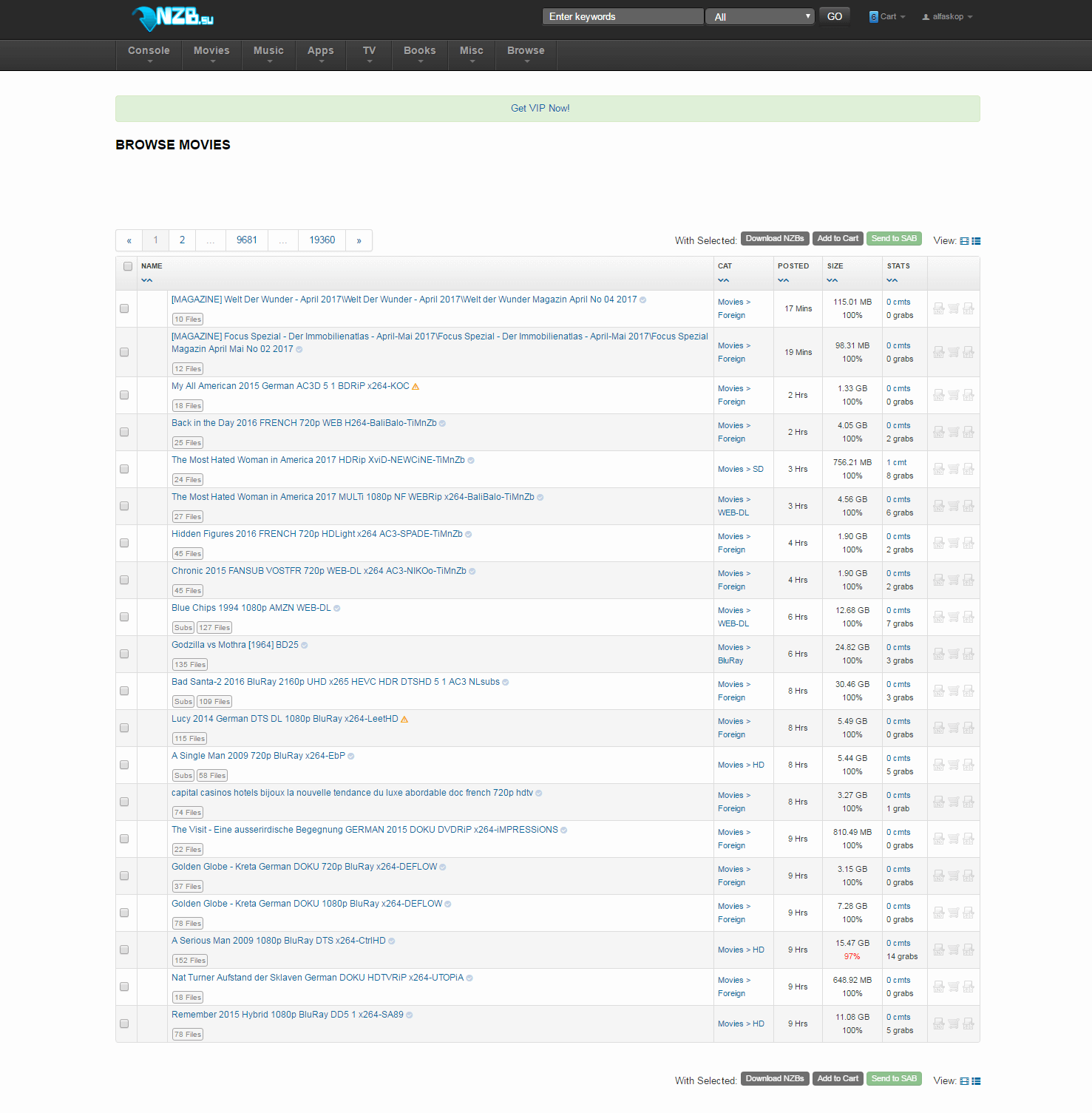Check the Welt Der Wunder magazine row
Screen dimensions: 1092x1113
[124, 308]
